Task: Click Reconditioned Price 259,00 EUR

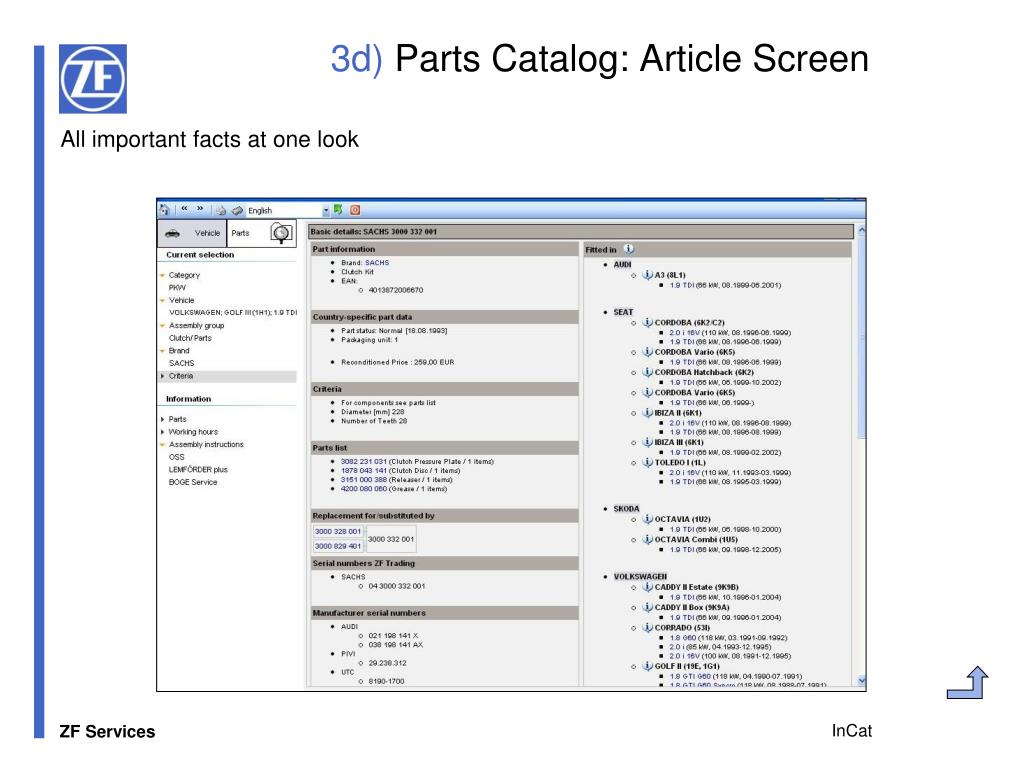Action: point(397,362)
